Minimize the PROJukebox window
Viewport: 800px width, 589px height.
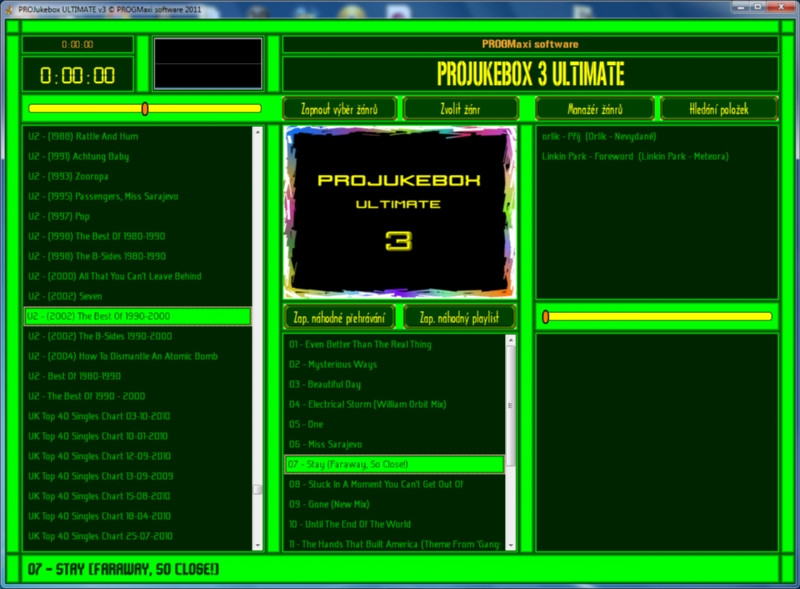click(740, 7)
